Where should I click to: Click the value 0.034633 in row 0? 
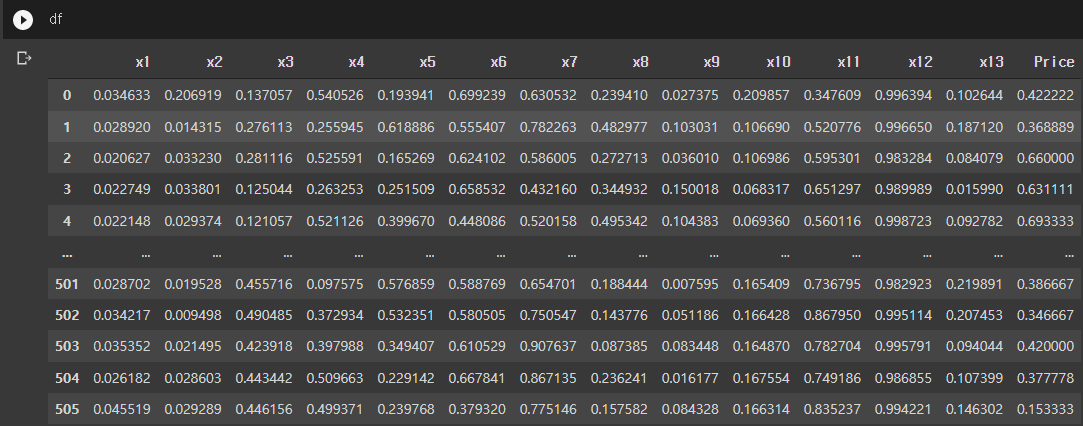[x=122, y=95]
